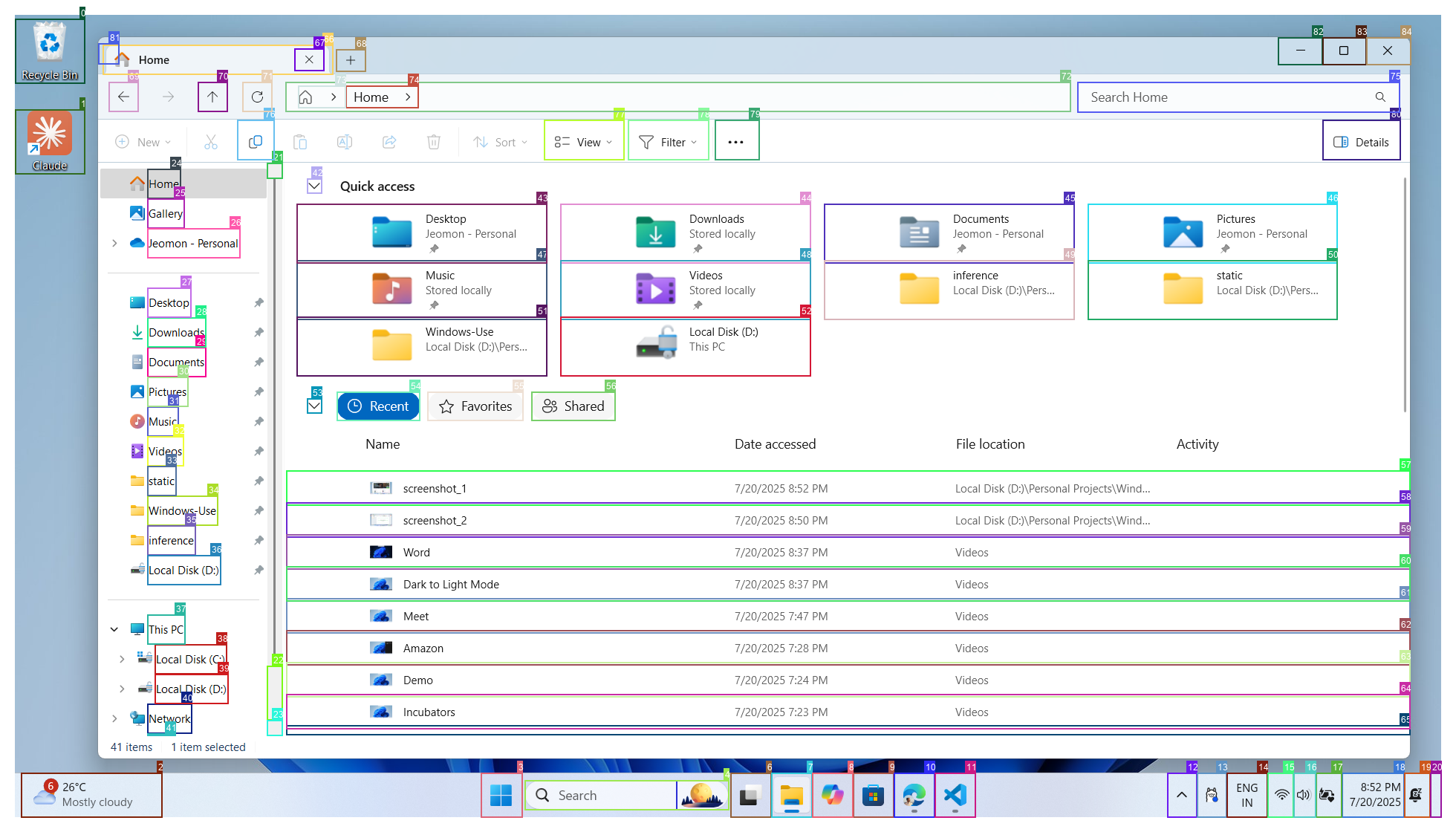This screenshot has width=1456, height=832.
Task: Switch to the Shared tab
Action: (x=573, y=406)
